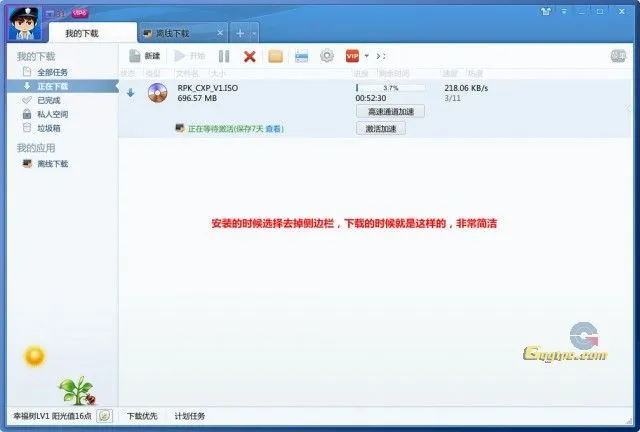Click the file size 696.57 MB
The width and height of the screenshot is (640, 432).
coord(197,98)
